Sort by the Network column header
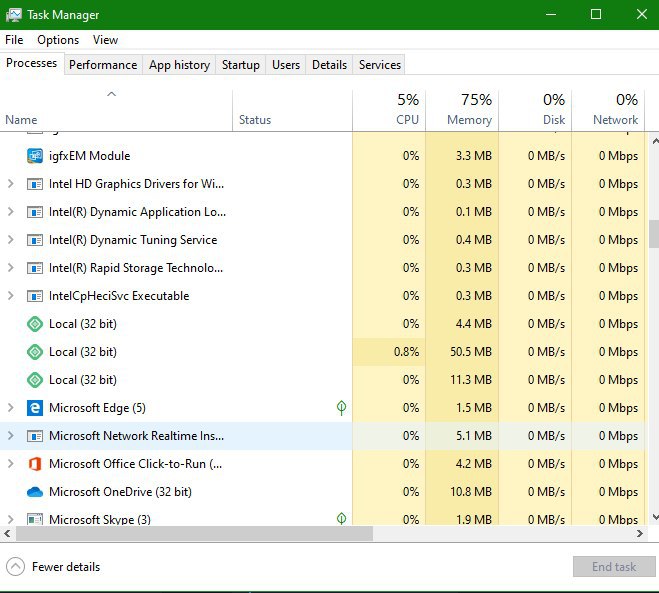The image size is (659, 593). (x=608, y=110)
